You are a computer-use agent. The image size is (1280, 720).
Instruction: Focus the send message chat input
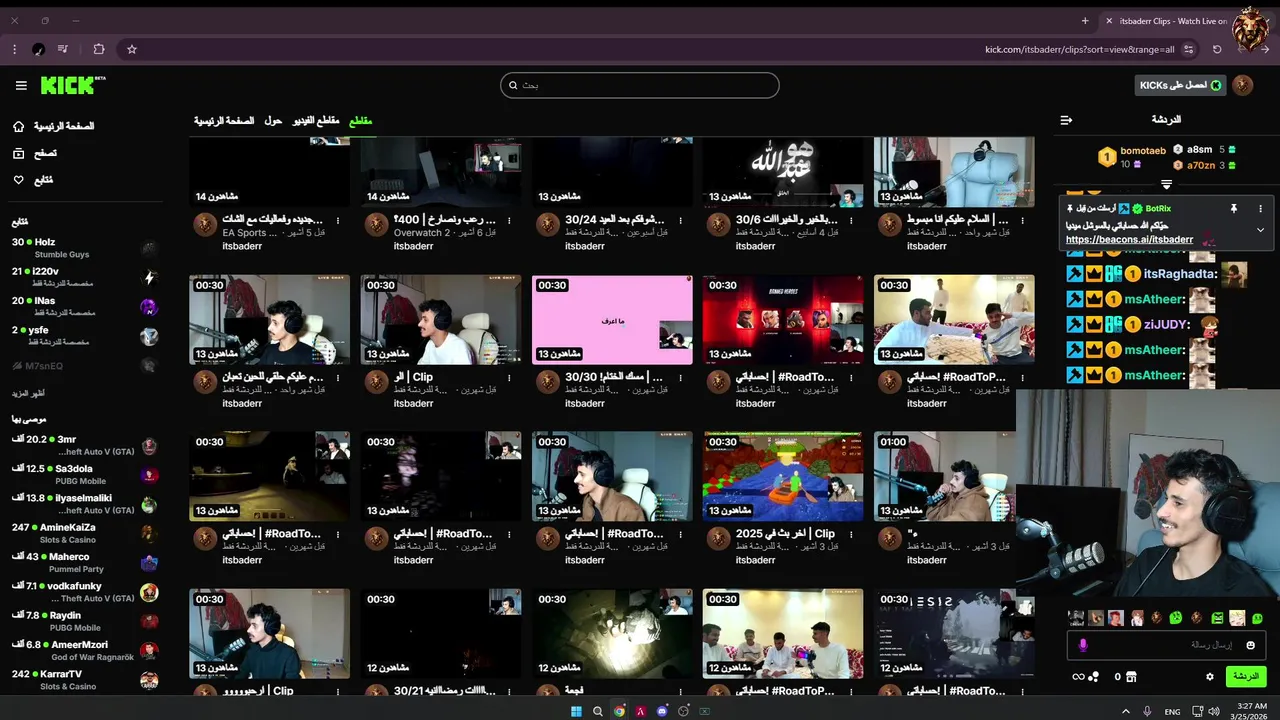click(1165, 645)
